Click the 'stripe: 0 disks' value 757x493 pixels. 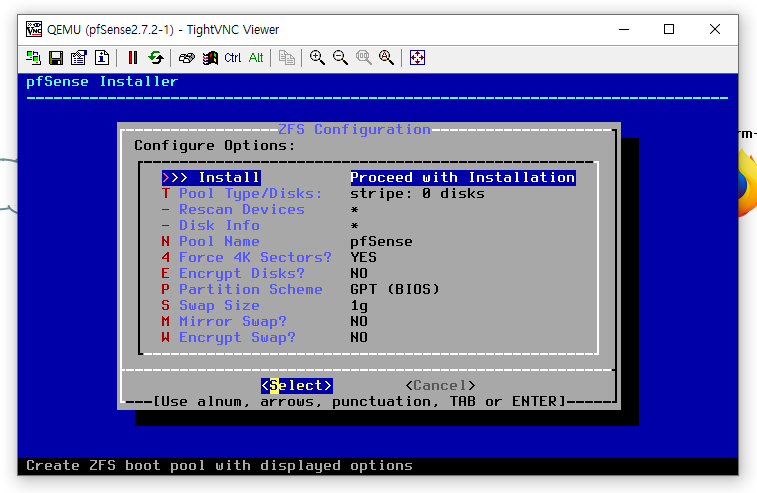click(417, 194)
